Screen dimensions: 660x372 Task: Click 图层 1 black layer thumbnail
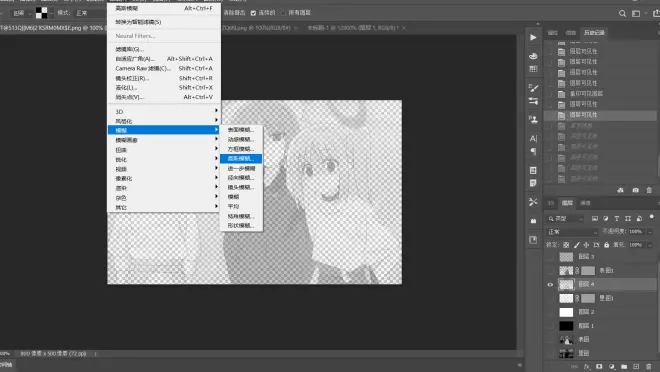click(x=566, y=326)
